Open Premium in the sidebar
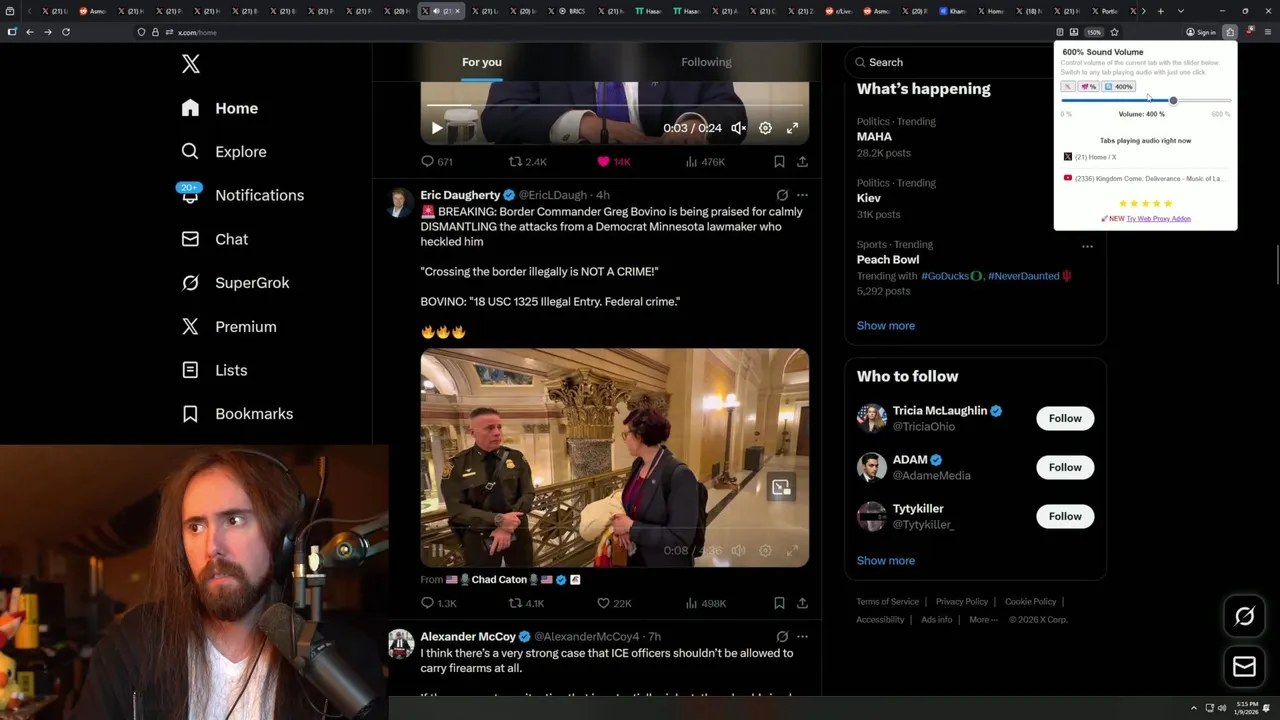This screenshot has height=720, width=1280. click(229, 327)
